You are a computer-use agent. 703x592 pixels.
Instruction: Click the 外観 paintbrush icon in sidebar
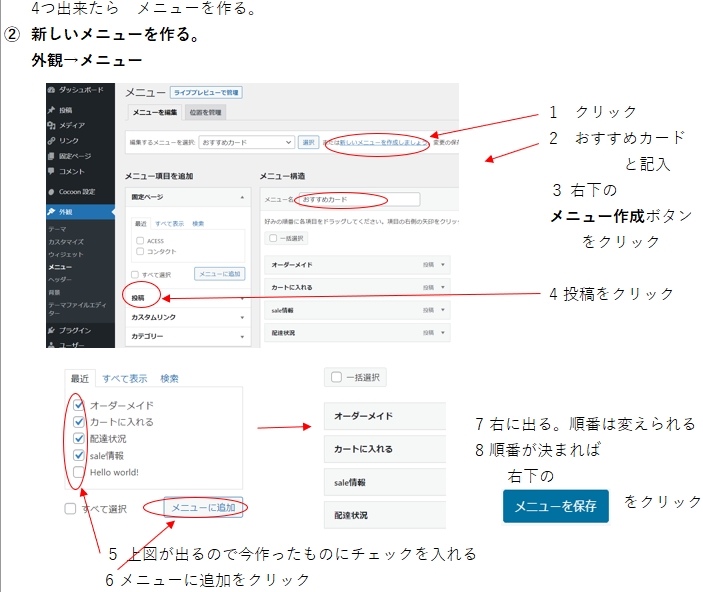tap(52, 212)
